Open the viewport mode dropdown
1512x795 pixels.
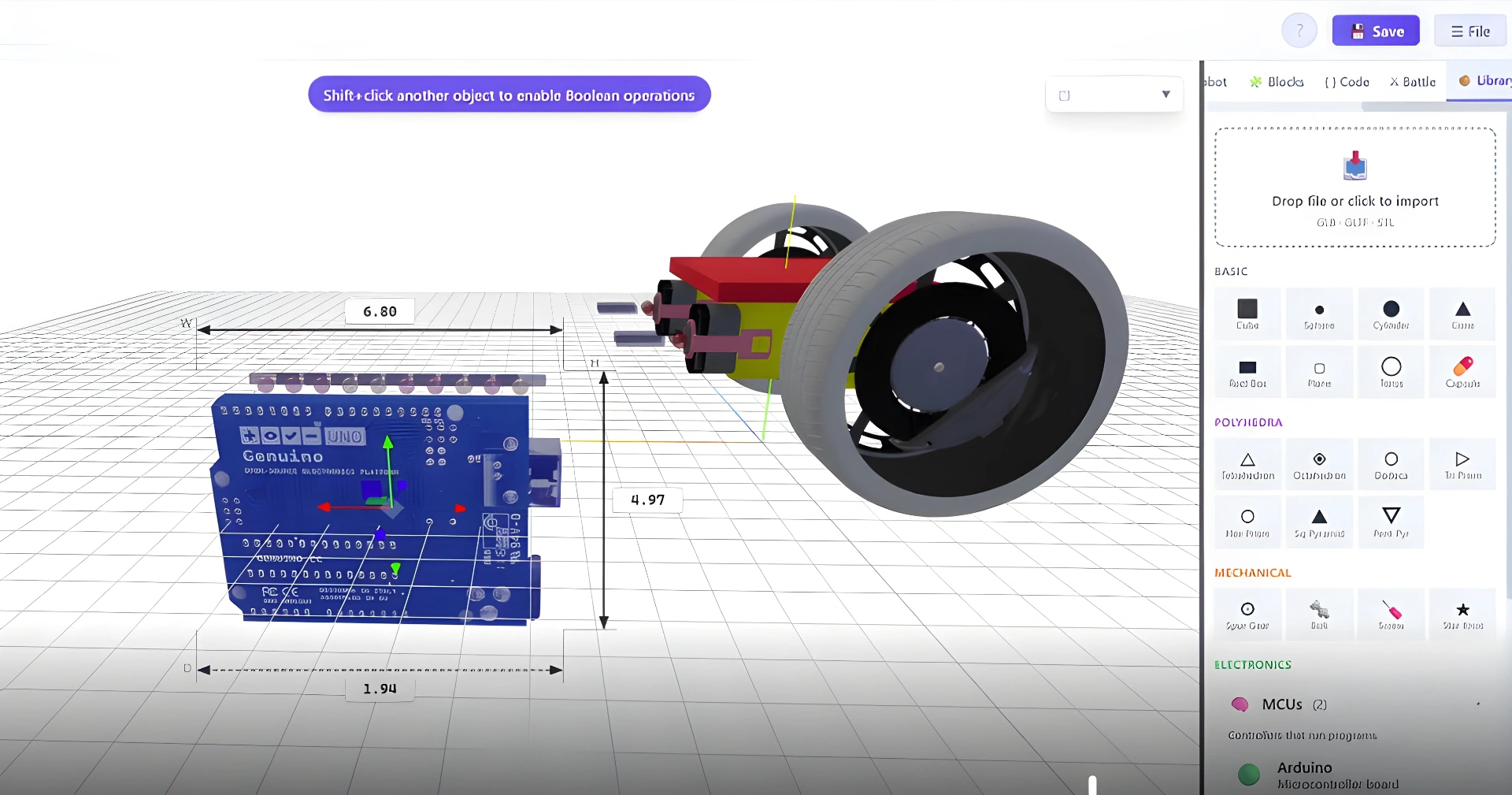point(1114,95)
